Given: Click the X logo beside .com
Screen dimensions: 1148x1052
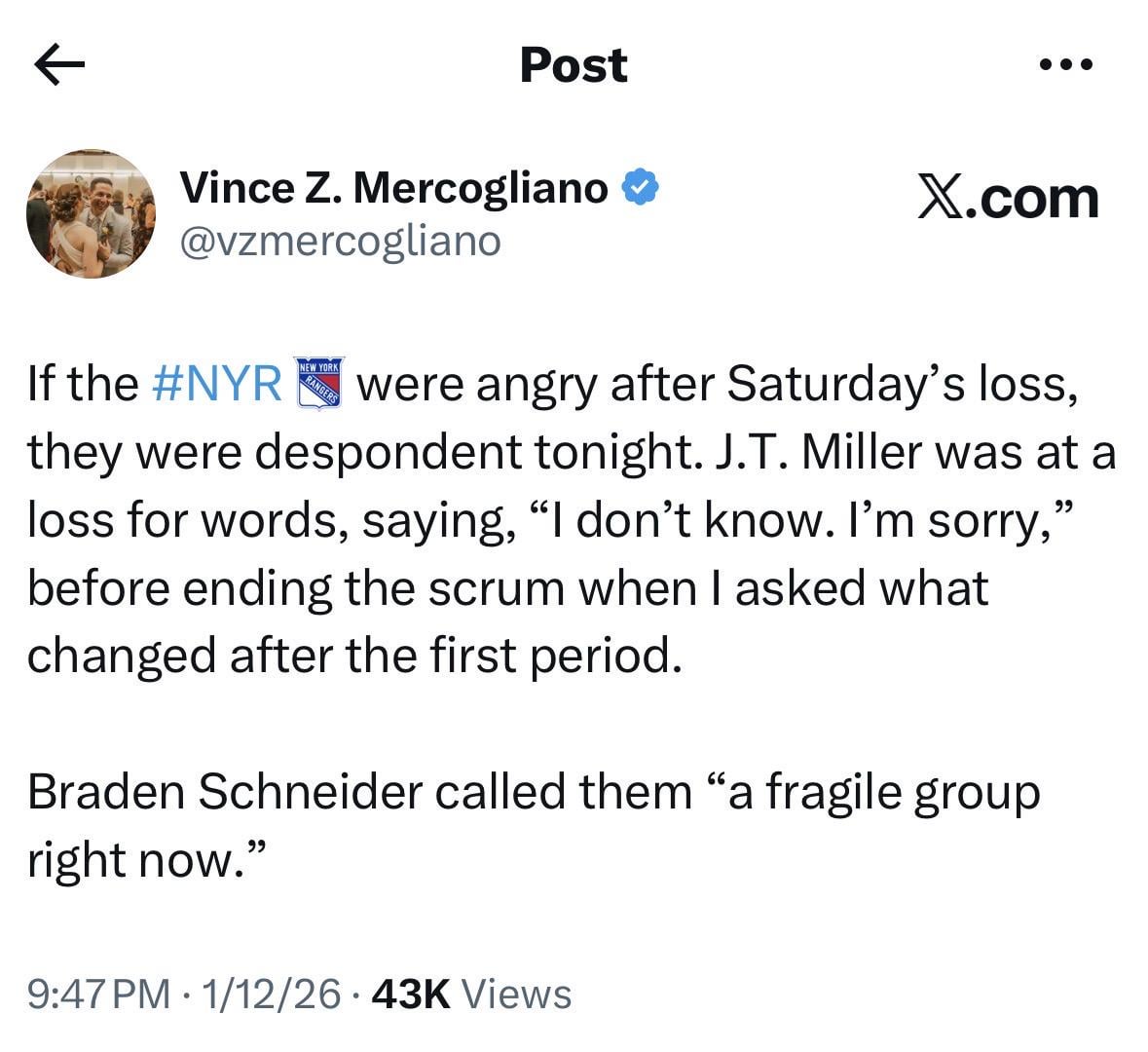Looking at the screenshot, I should pos(941,198).
